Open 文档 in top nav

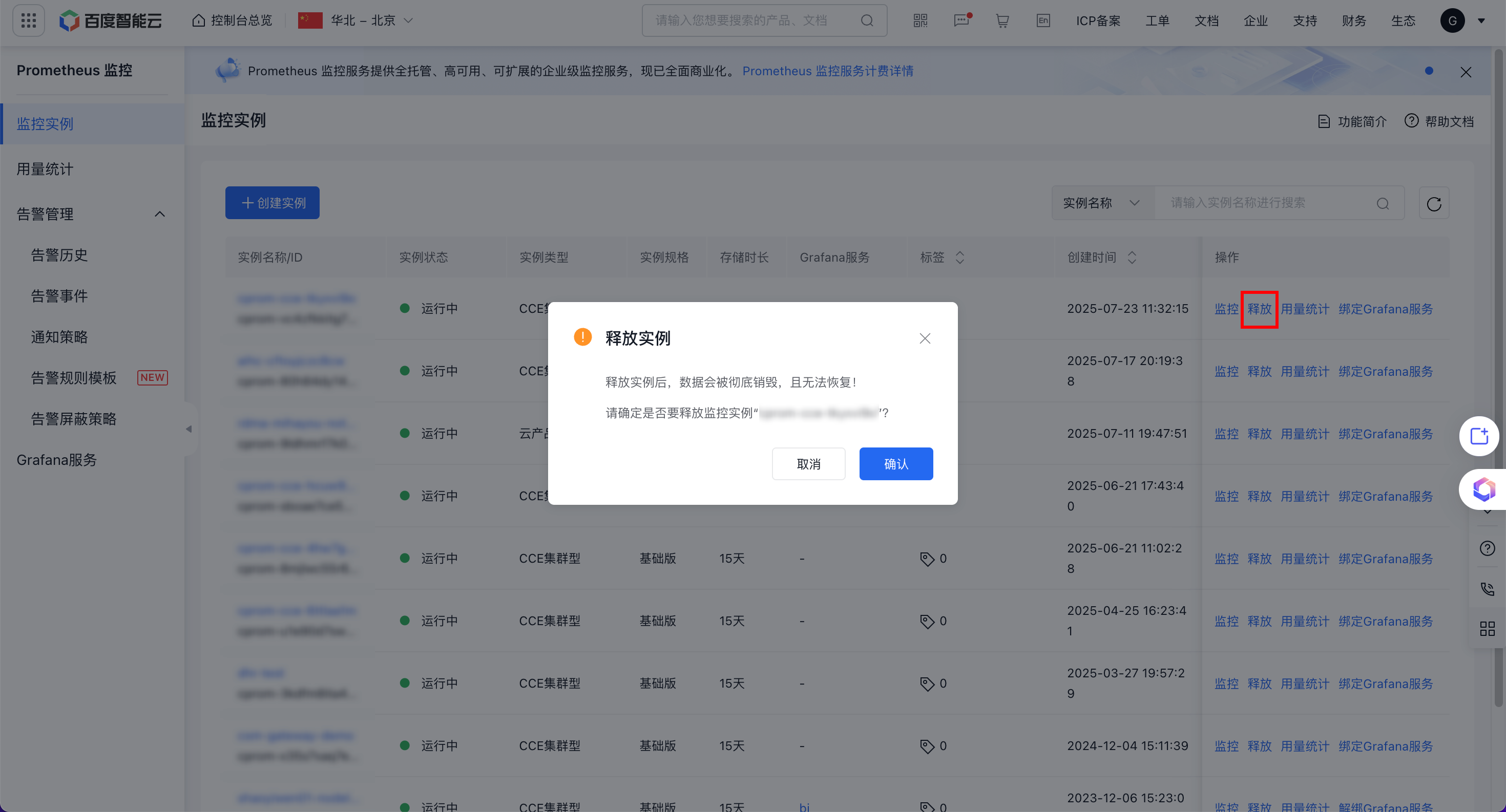(x=1207, y=20)
